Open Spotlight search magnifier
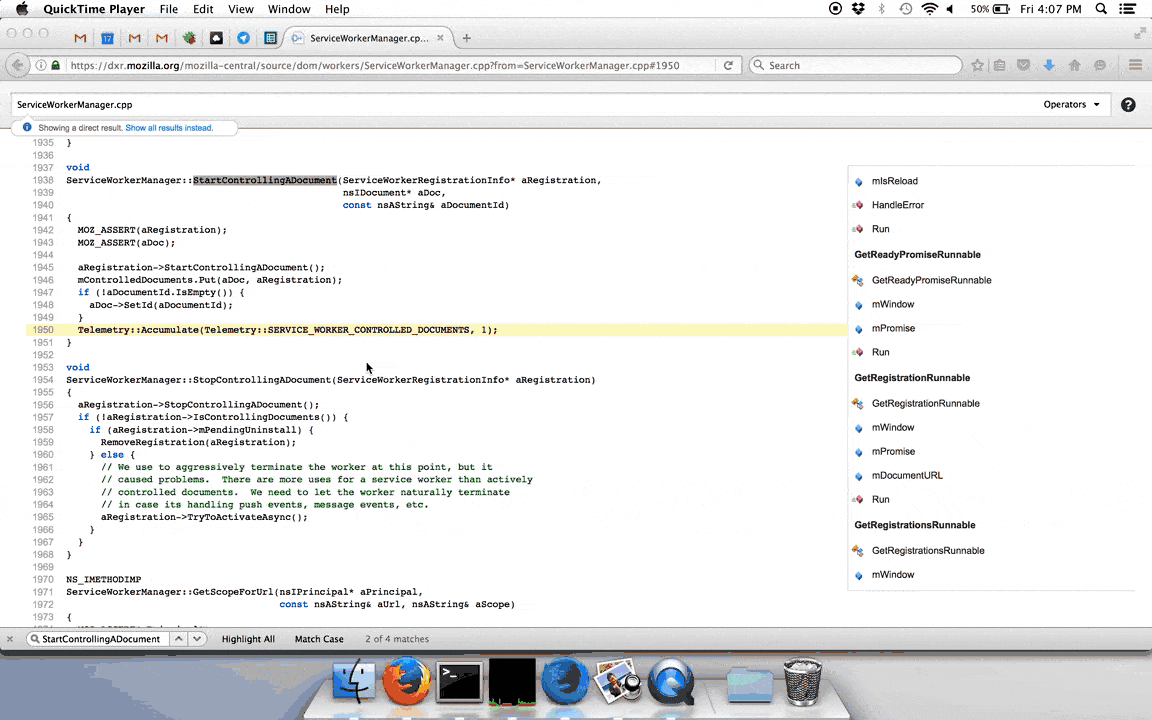This screenshot has height=720, width=1152. (1101, 9)
